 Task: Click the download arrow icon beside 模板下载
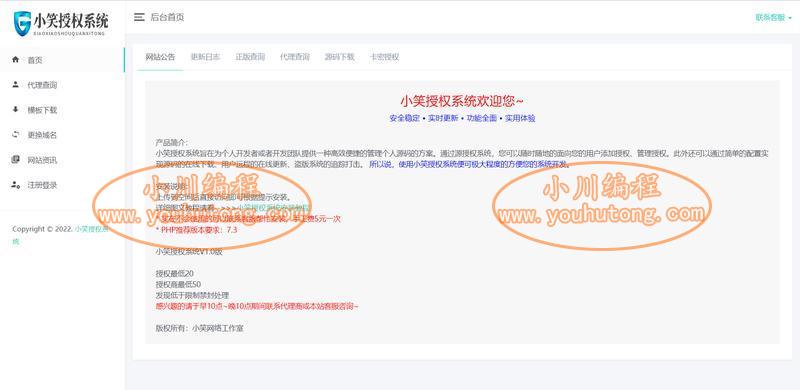click(15, 110)
